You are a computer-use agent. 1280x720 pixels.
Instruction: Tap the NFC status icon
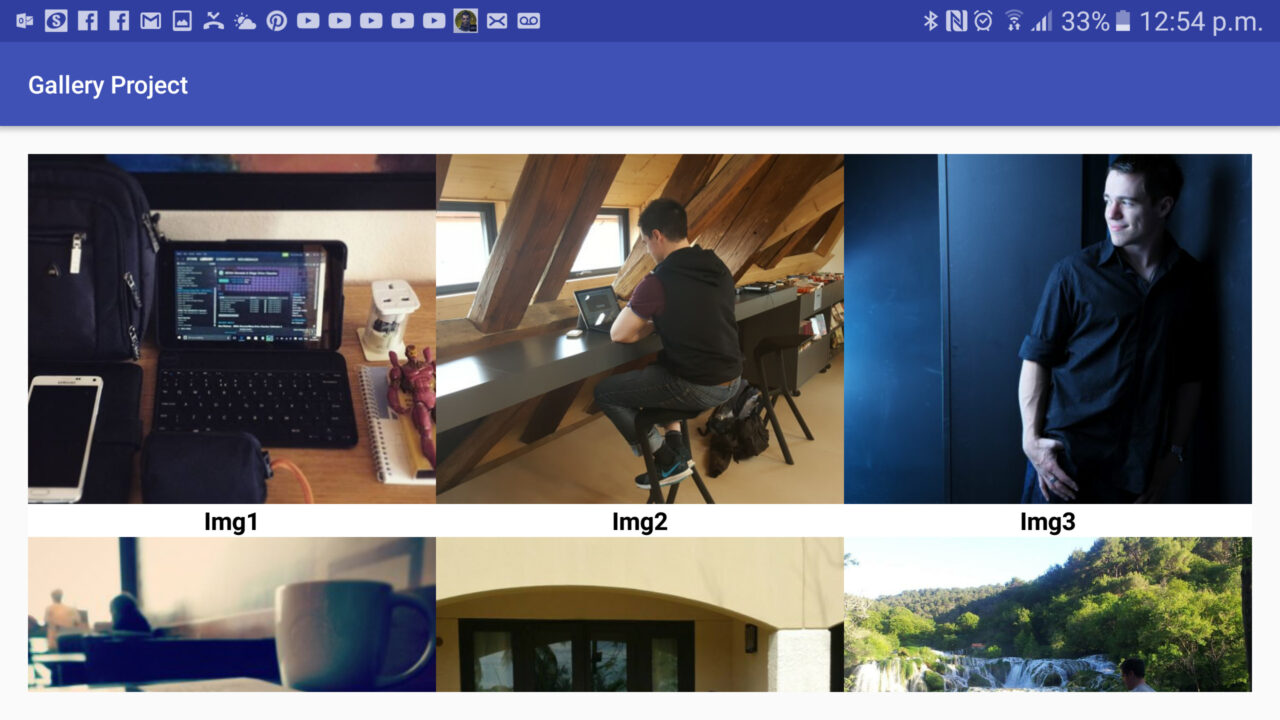[957, 21]
